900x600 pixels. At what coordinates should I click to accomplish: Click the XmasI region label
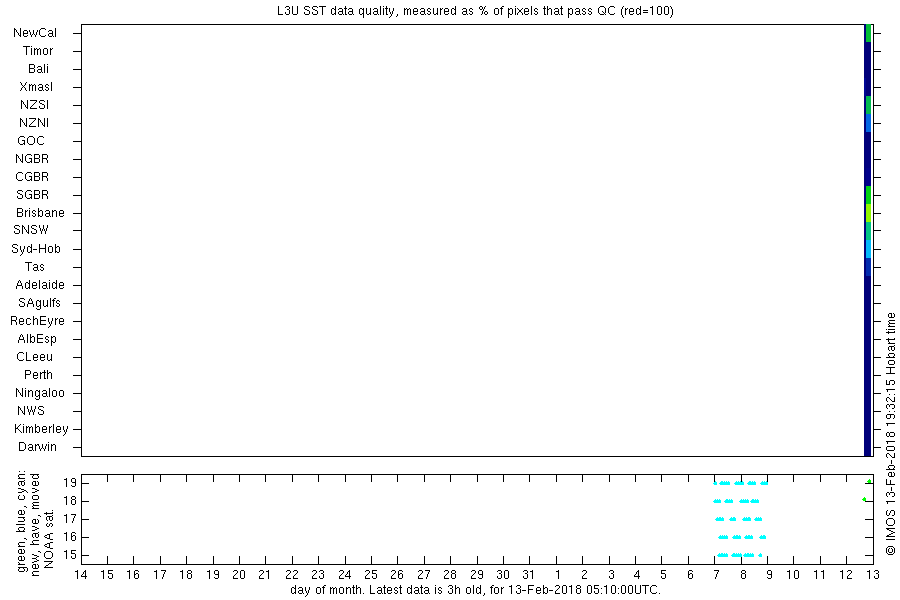pos(36,87)
